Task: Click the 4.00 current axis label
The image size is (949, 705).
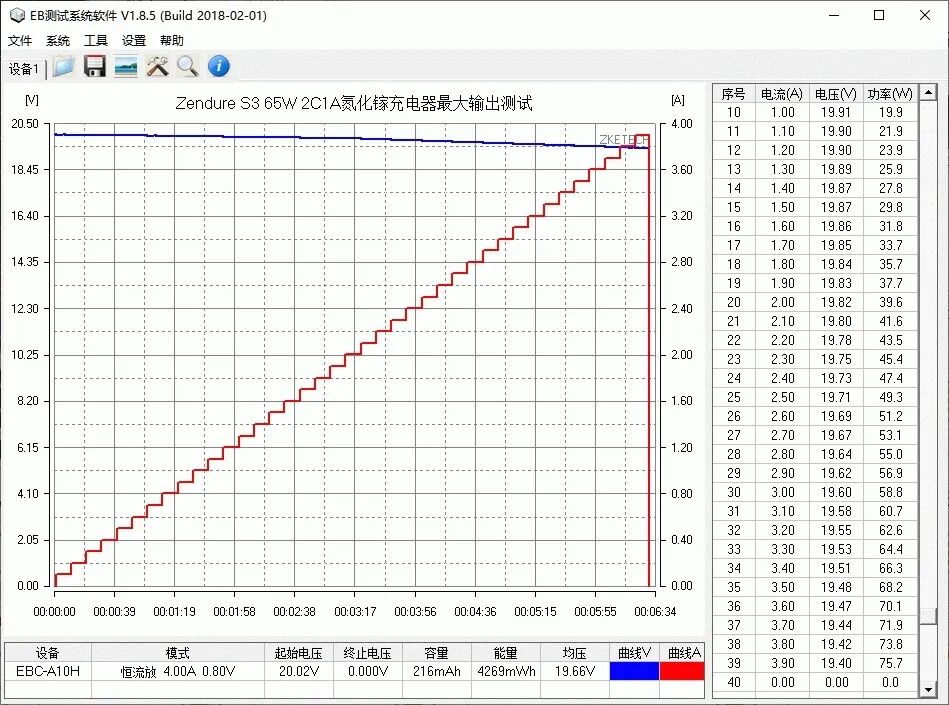Action: tap(681, 123)
